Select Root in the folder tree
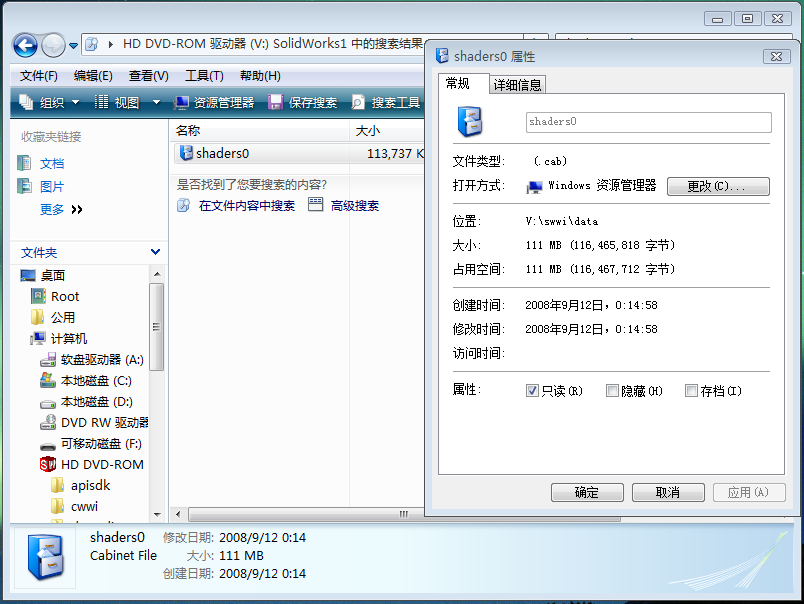The height and width of the screenshot is (604, 804). point(65,296)
